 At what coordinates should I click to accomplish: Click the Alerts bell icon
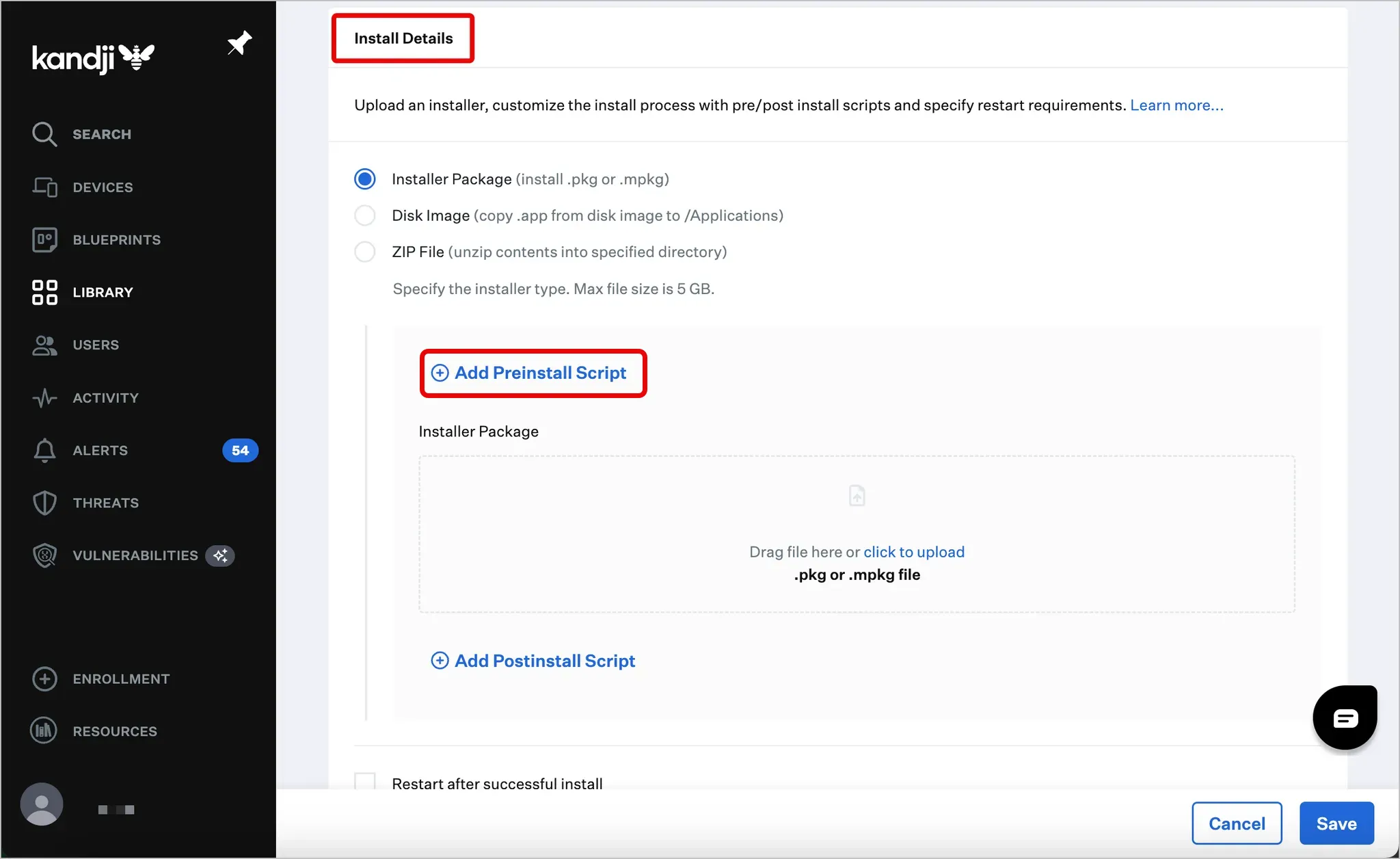tap(44, 450)
